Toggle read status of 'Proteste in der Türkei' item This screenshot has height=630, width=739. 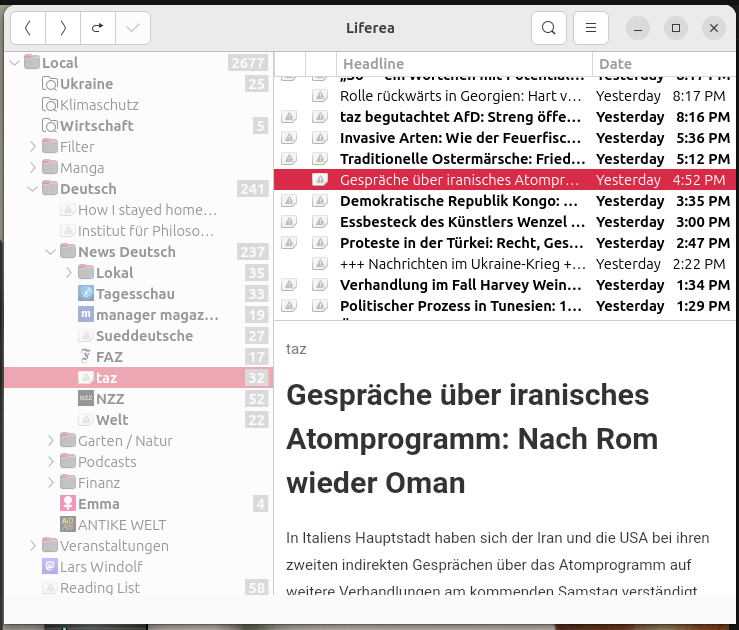289,243
